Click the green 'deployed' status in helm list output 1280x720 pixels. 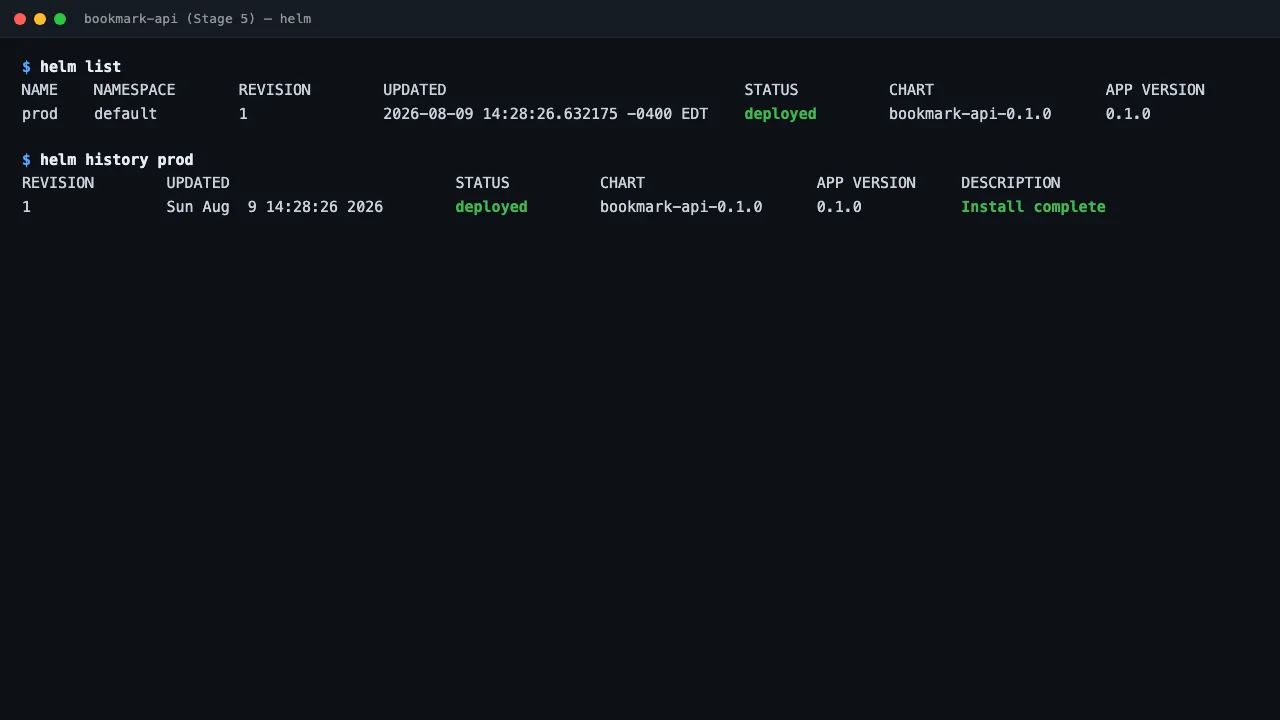[x=780, y=114]
